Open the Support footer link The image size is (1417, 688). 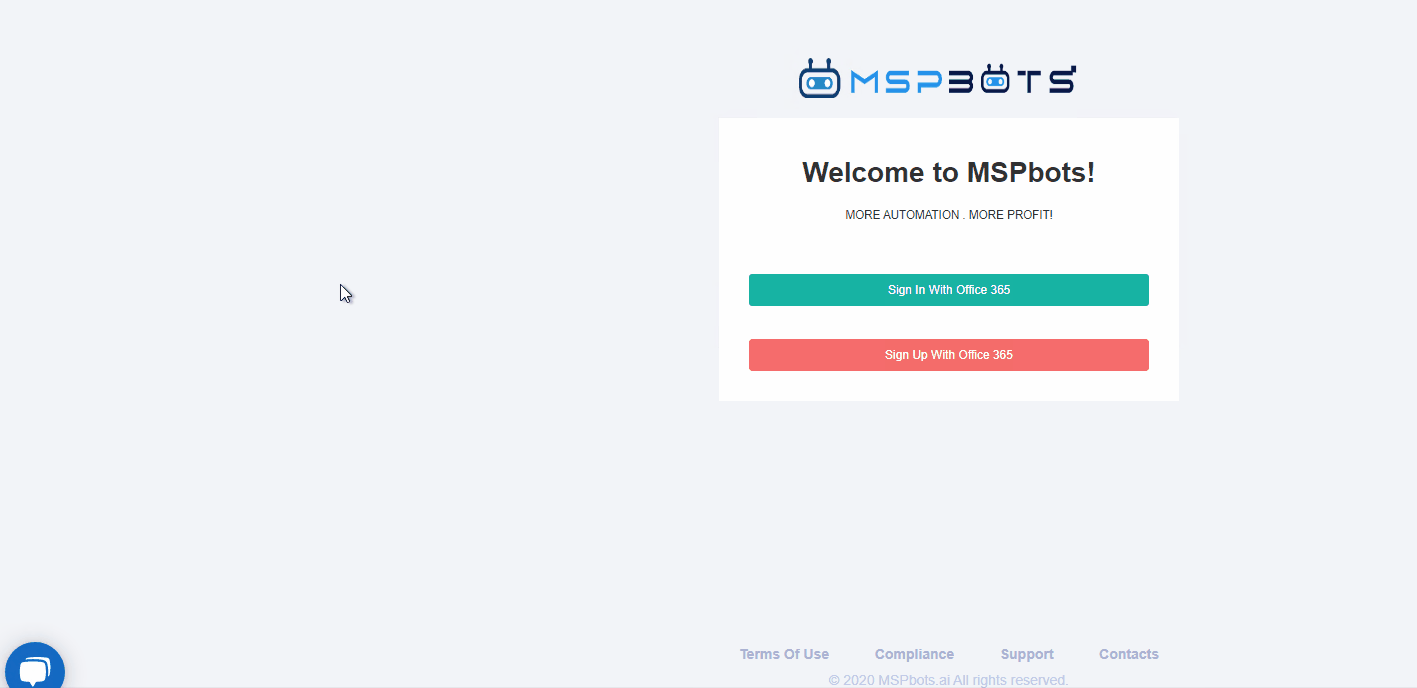1027,654
